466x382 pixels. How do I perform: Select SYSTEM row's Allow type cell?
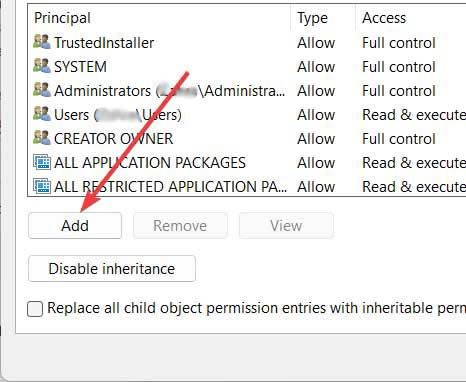pos(316,67)
